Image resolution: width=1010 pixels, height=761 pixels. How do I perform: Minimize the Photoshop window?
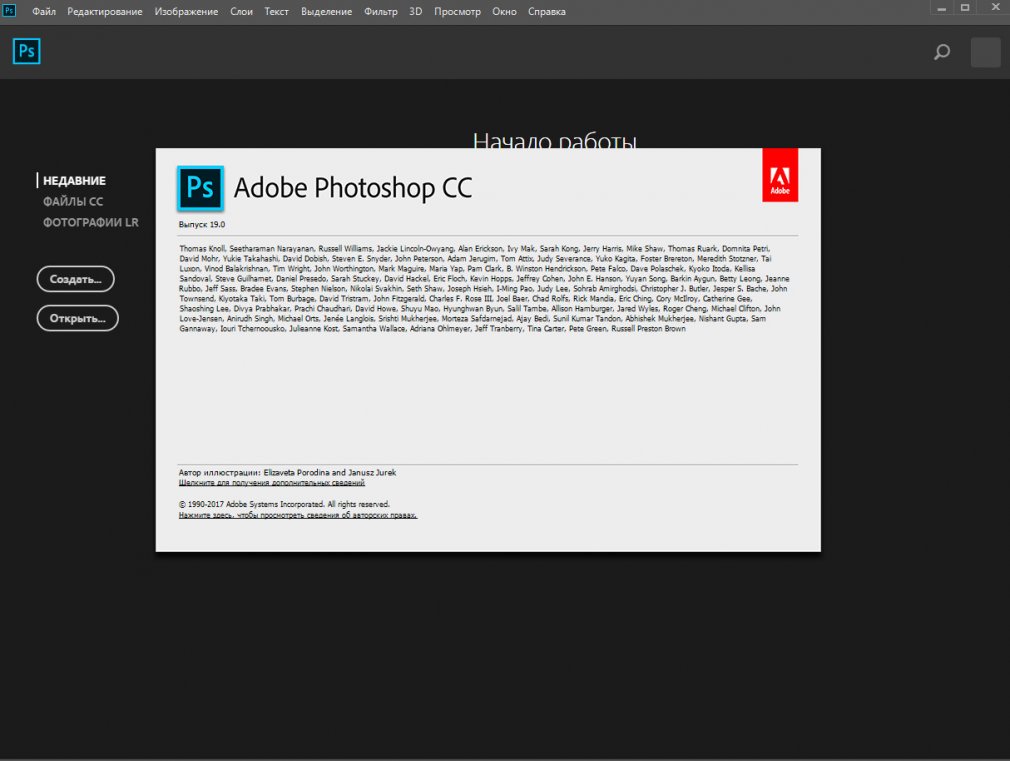[942, 8]
